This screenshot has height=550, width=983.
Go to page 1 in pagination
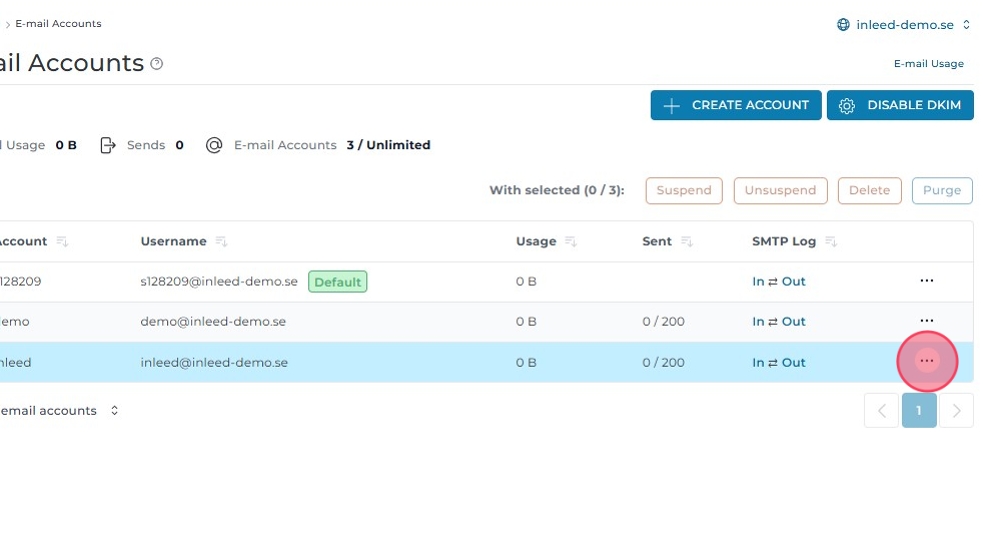[919, 410]
